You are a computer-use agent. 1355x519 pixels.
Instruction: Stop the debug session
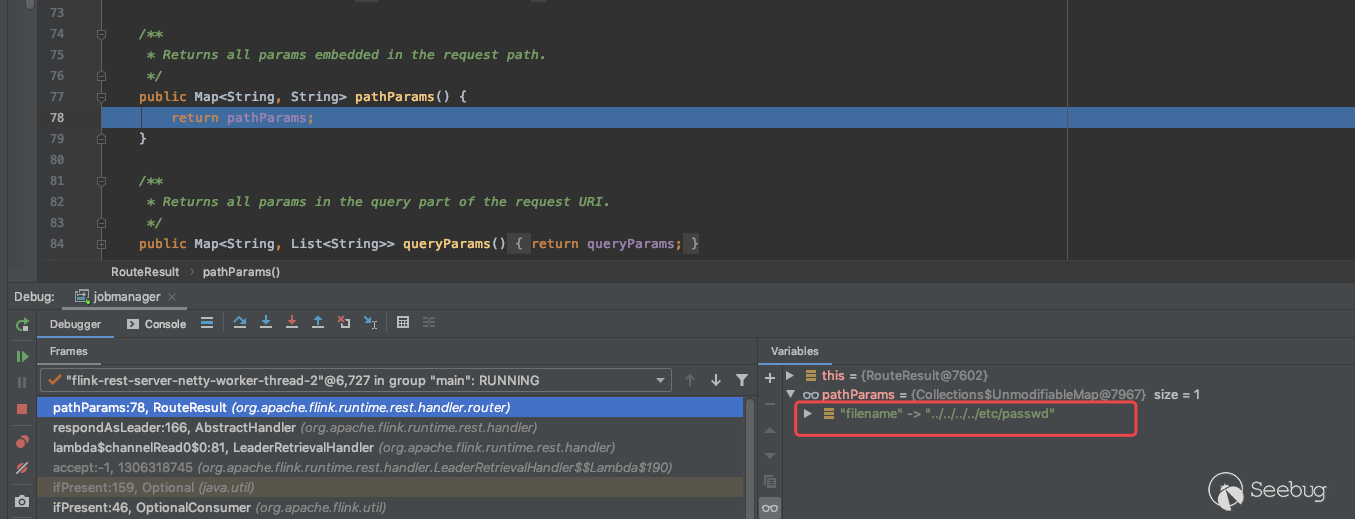(22, 409)
